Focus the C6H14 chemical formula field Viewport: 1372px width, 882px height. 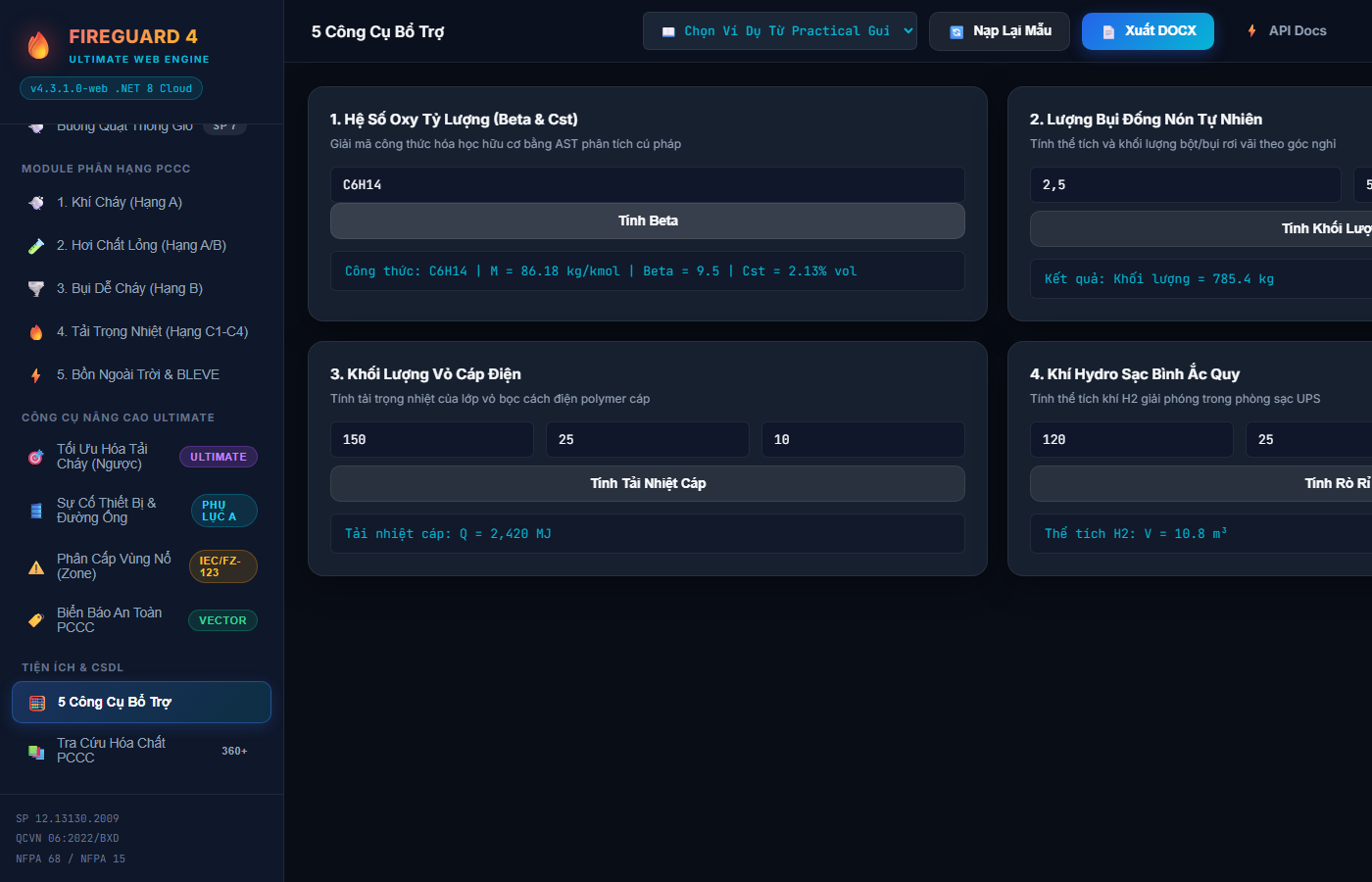pyautogui.click(x=648, y=185)
